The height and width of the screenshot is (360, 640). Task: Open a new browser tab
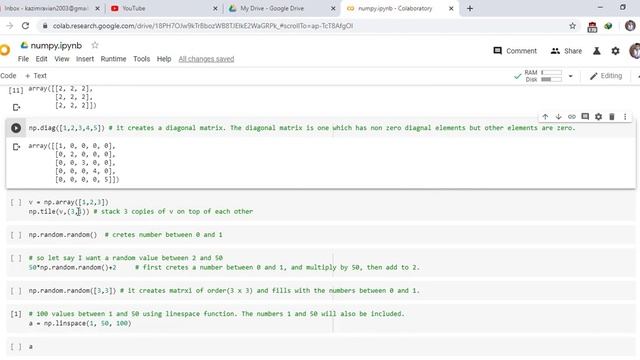click(x=470, y=8)
